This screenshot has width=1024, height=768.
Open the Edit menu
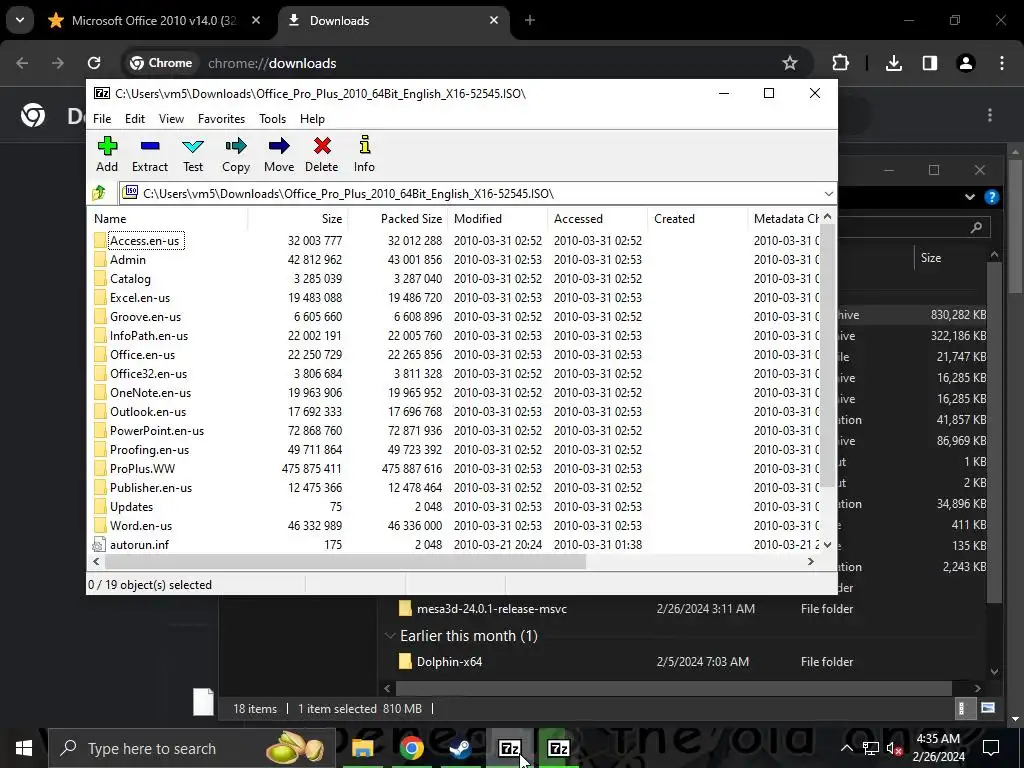coord(135,119)
